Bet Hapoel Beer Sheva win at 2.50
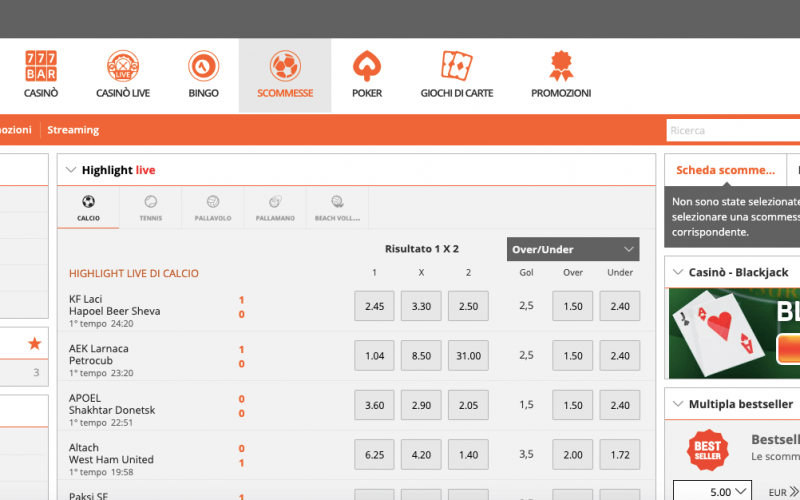This screenshot has width=800, height=500. (x=468, y=306)
